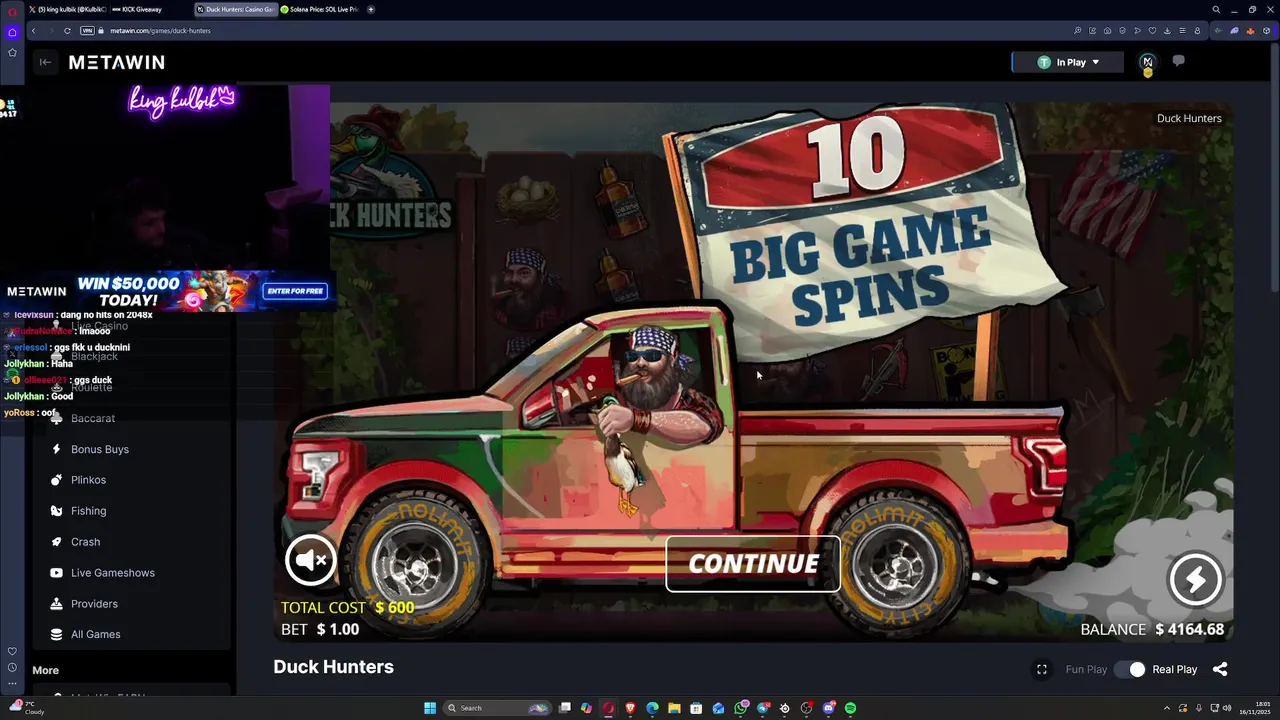Screen dimensions: 1280x720
Task: Open the chat bubble icon
Action: 1178,62
